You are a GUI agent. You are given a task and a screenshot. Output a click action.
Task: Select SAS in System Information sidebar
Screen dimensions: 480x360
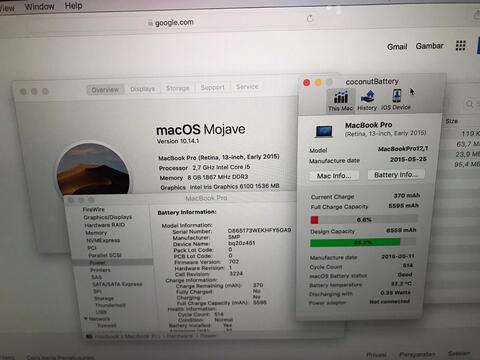click(96, 277)
